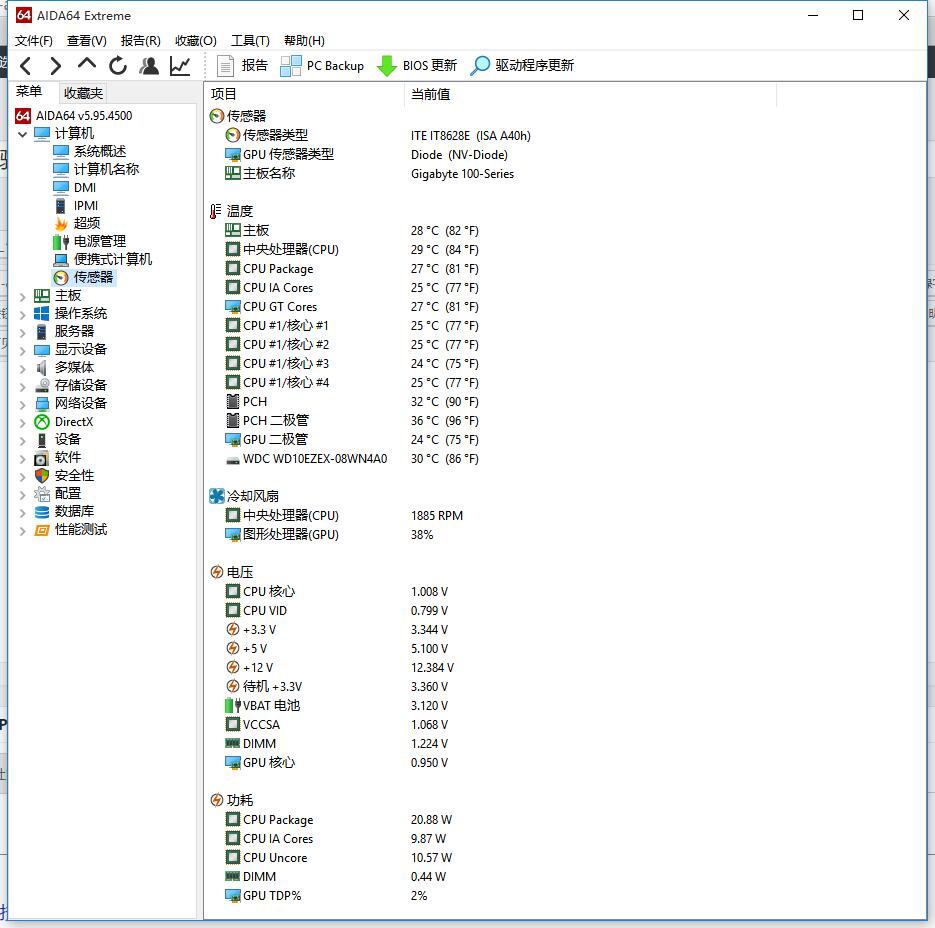935x928 pixels.
Task: Switch to the 收藏夹 tab
Action: (83, 93)
